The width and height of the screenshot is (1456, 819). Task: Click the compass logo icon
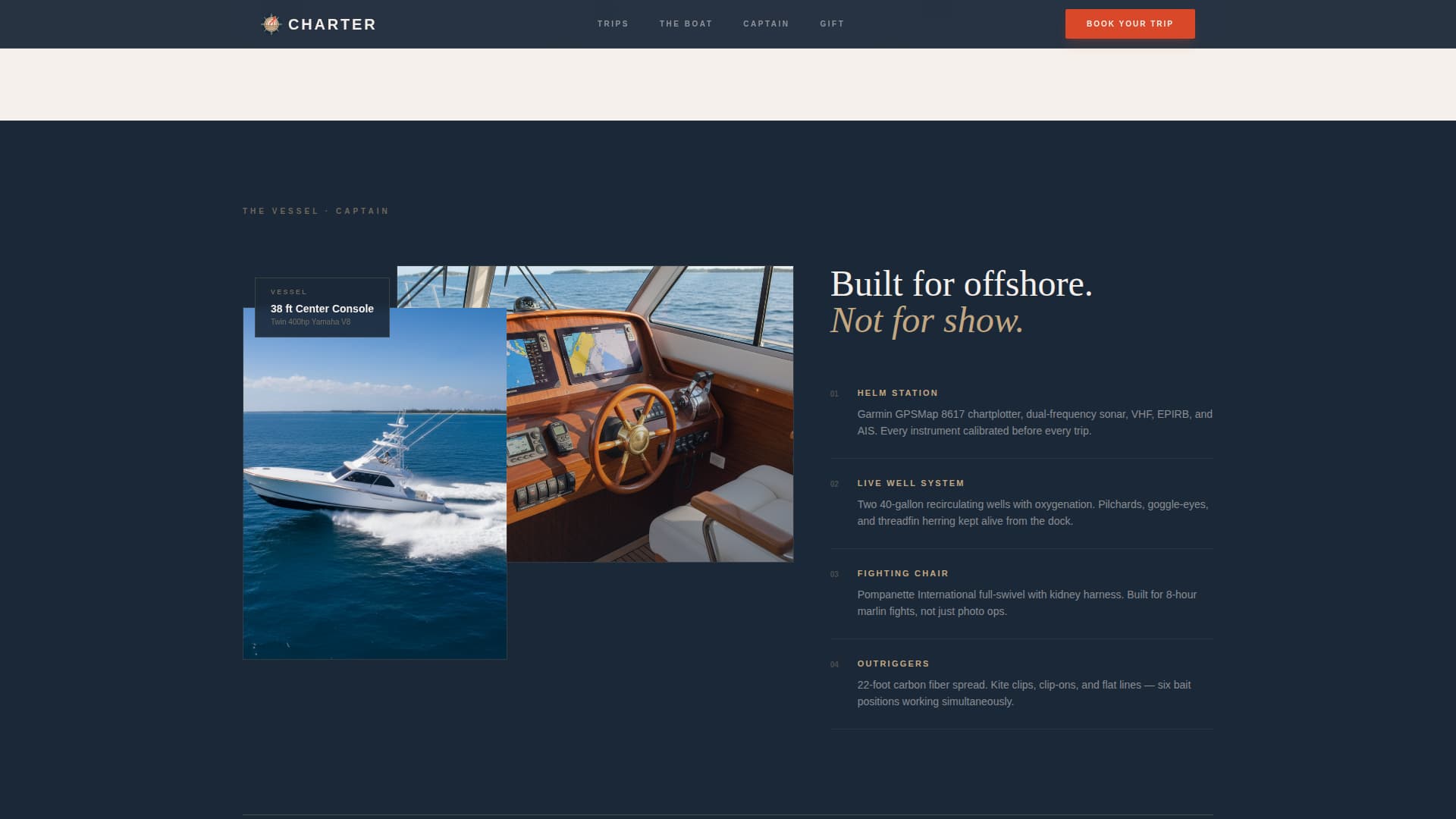pos(271,24)
